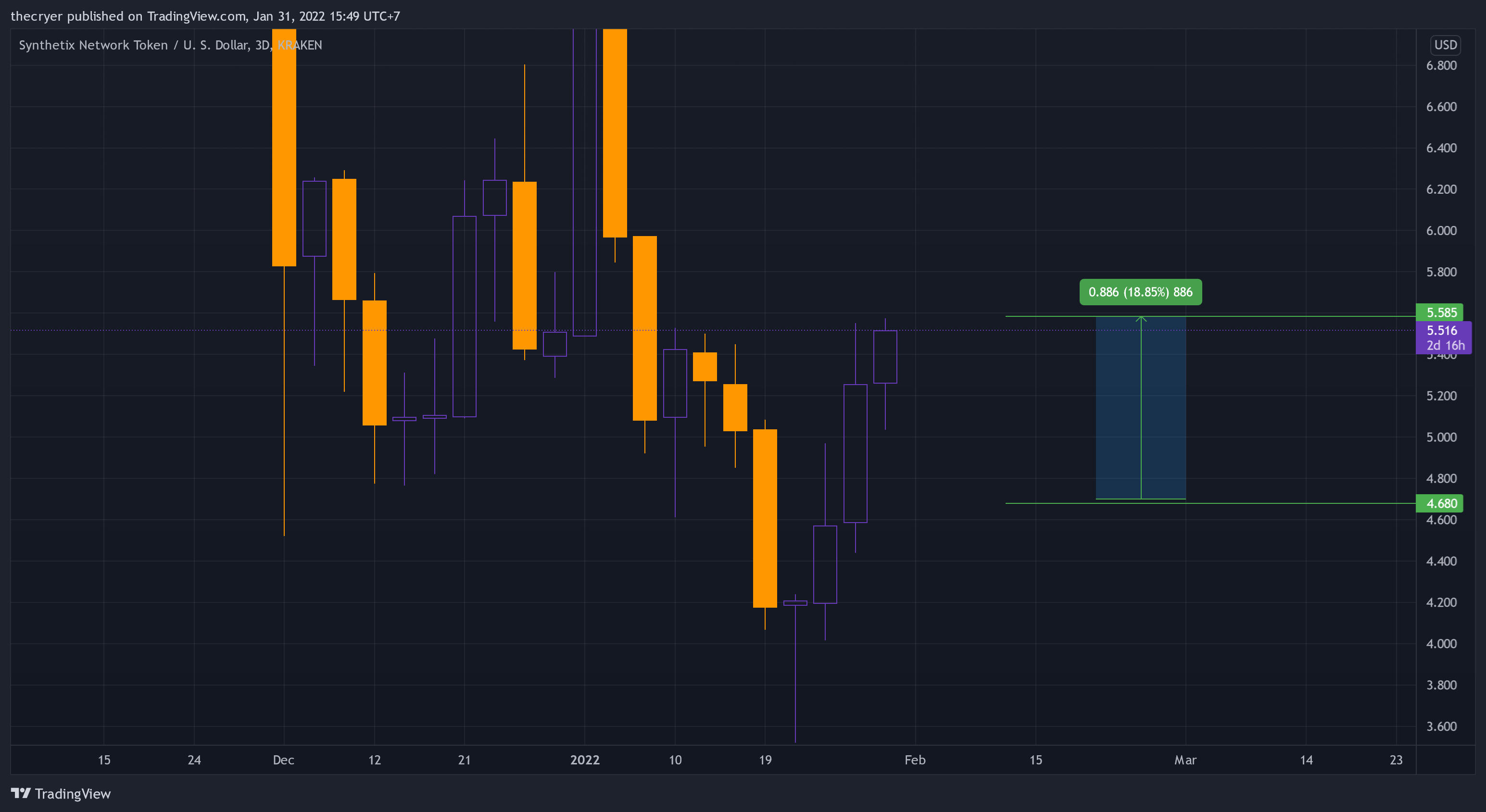This screenshot has width=1486, height=812.
Task: Click the 6.200 price axis label
Action: pyautogui.click(x=1441, y=190)
